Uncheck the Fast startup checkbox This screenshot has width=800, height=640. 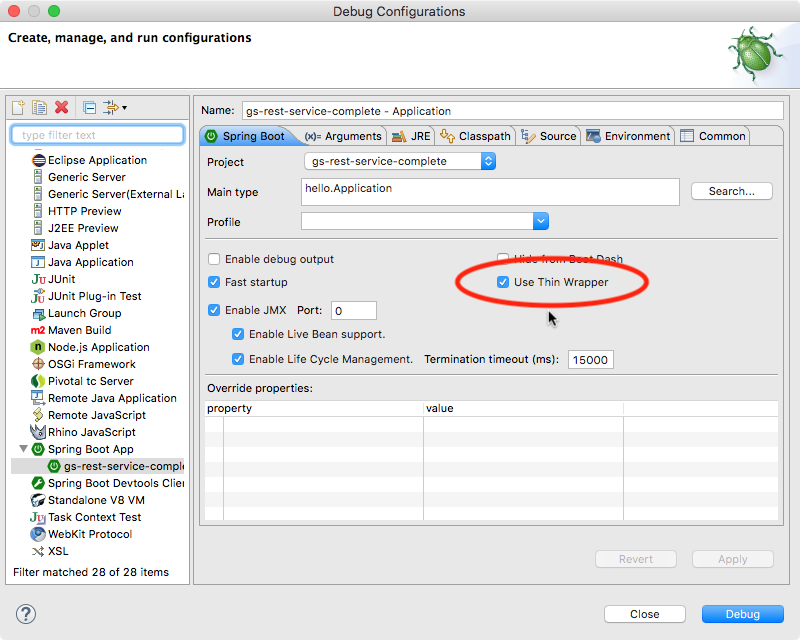[214, 282]
